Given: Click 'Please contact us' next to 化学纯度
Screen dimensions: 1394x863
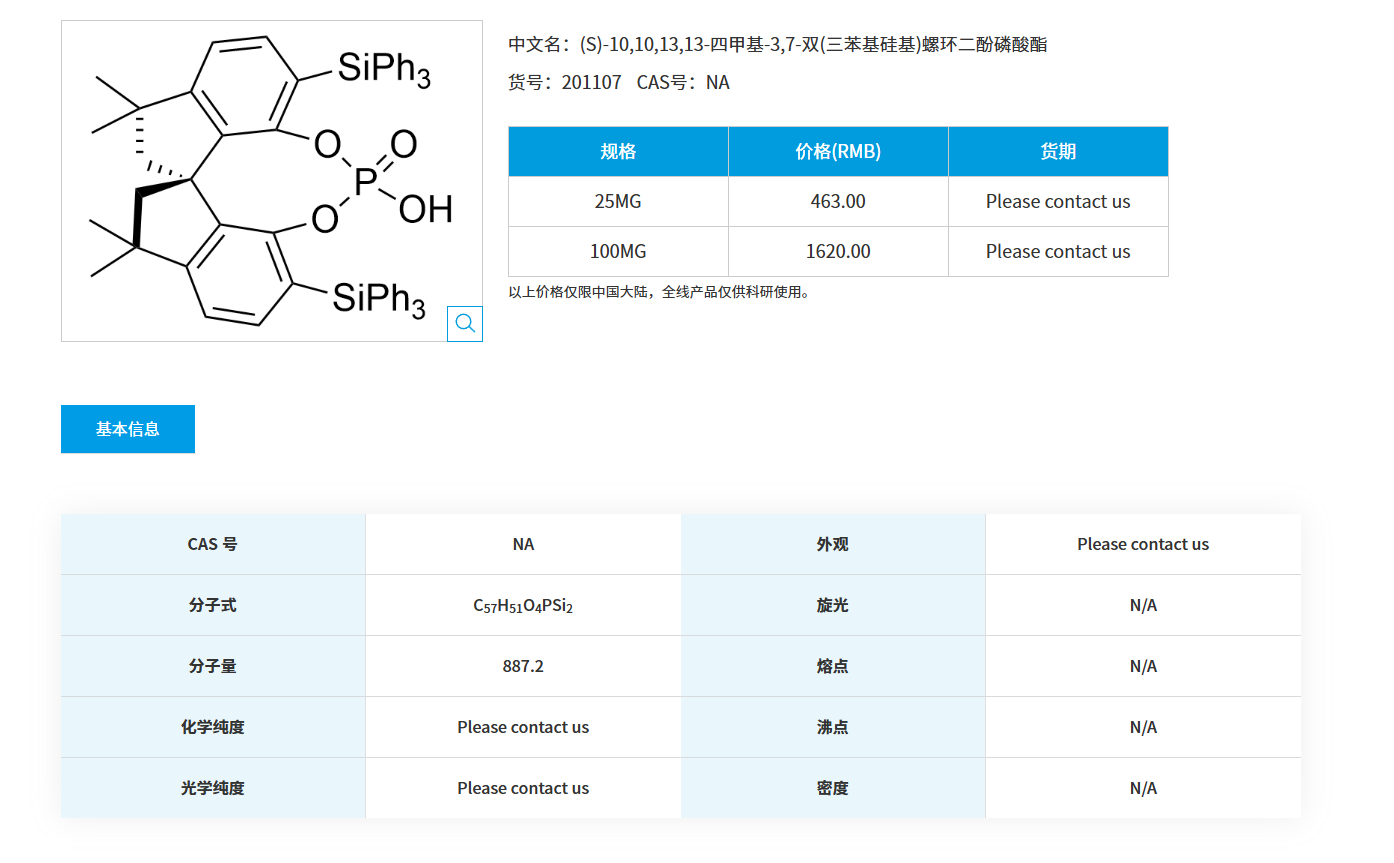Looking at the screenshot, I should pos(523,727).
